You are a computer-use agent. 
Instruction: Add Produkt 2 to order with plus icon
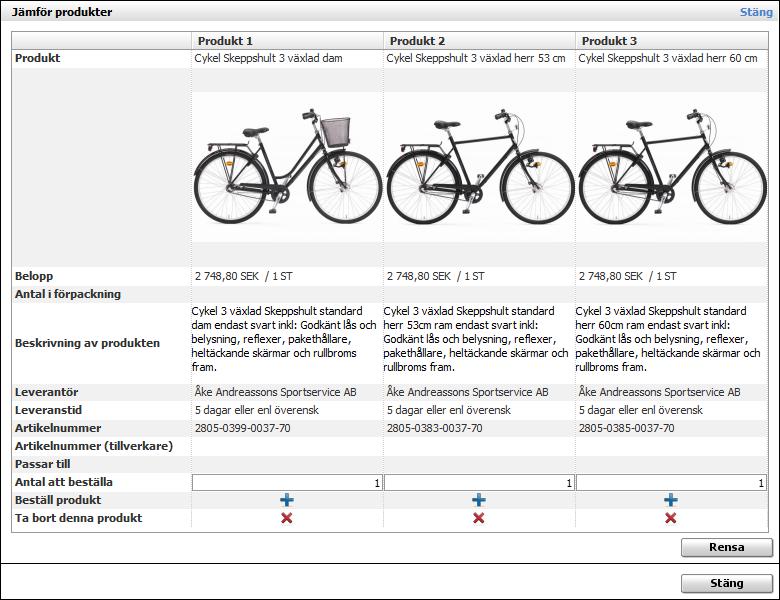click(x=479, y=500)
